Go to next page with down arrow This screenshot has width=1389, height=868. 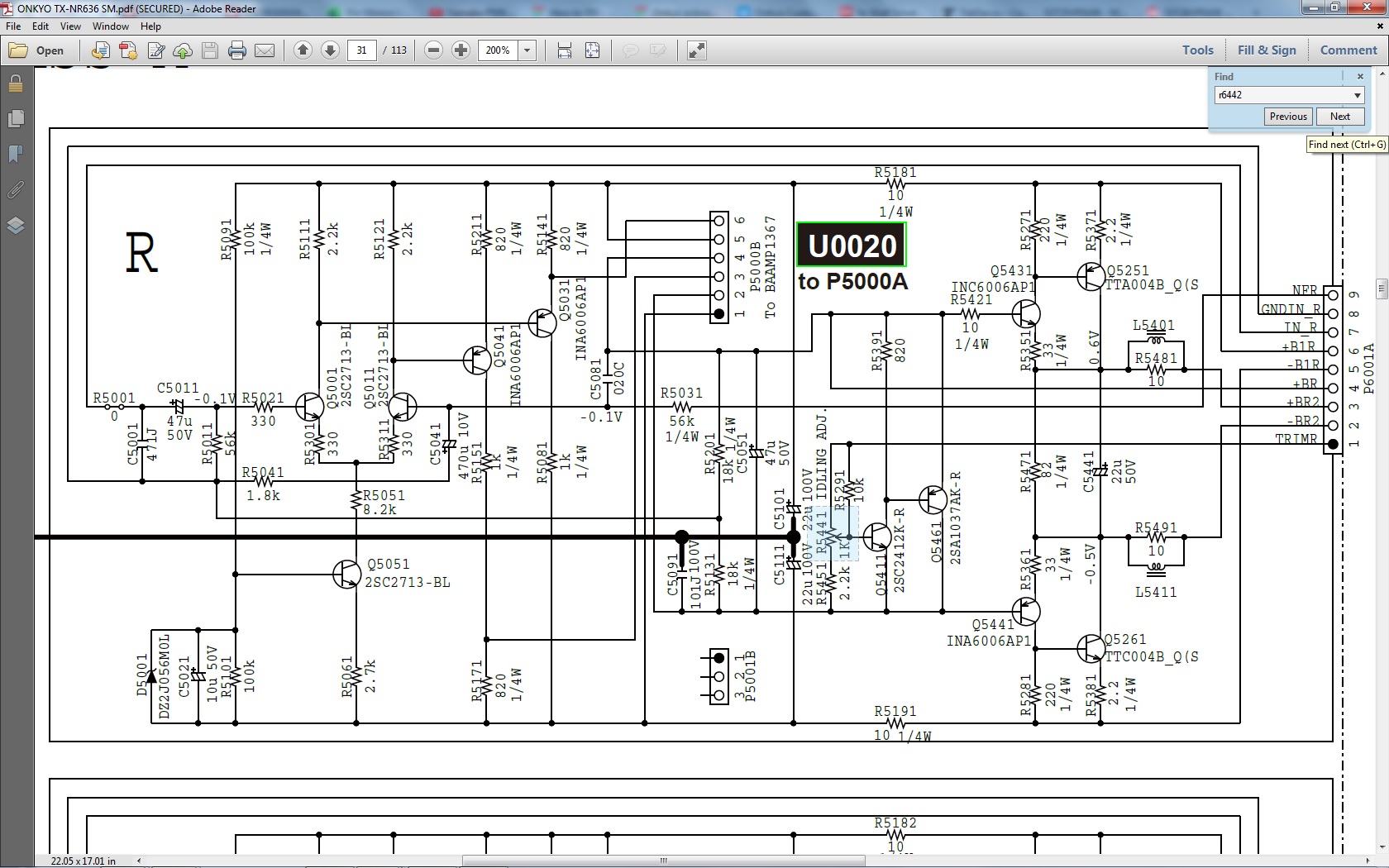pyautogui.click(x=330, y=50)
